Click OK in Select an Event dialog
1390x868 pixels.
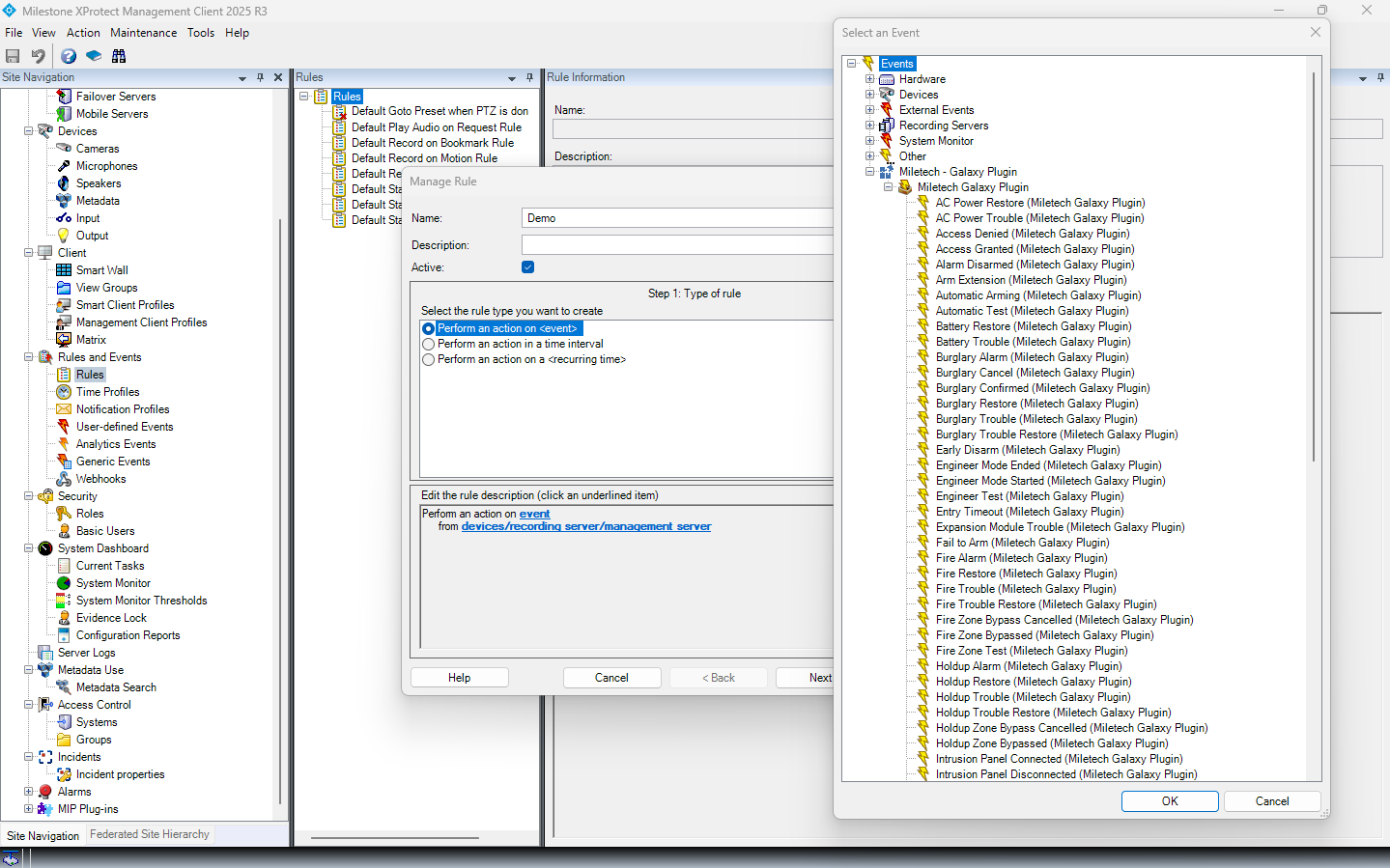tap(1170, 801)
